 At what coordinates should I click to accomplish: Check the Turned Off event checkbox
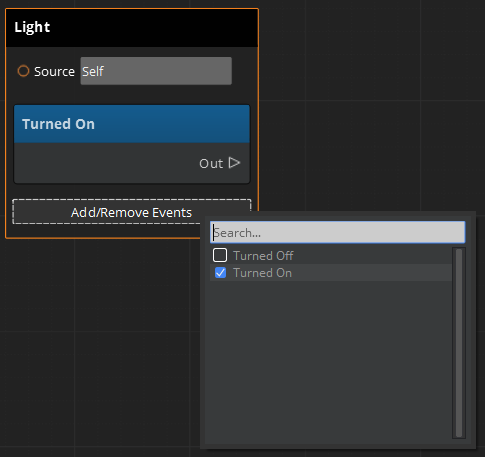pos(220,255)
